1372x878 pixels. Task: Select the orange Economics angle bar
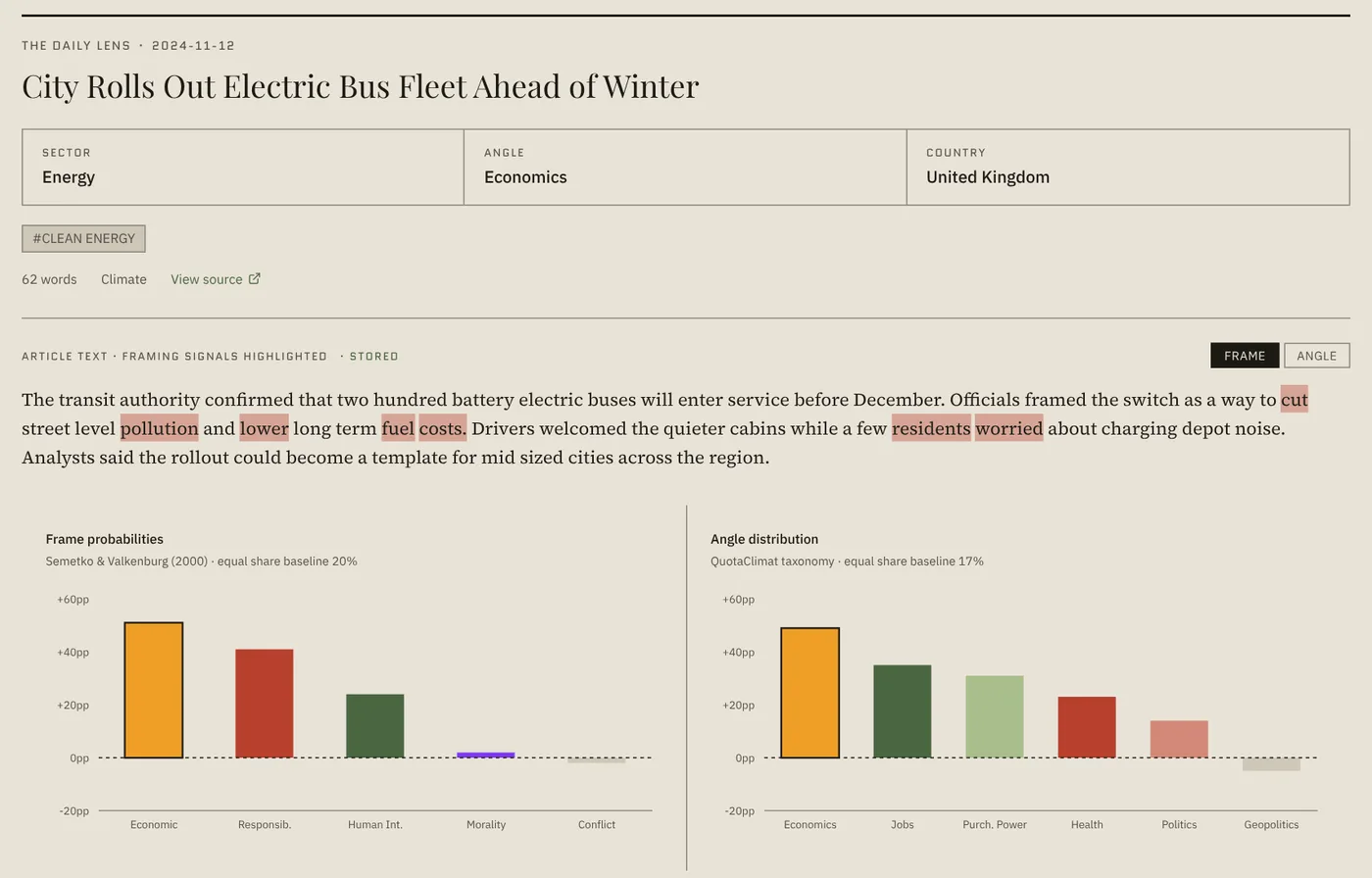[x=810, y=693]
